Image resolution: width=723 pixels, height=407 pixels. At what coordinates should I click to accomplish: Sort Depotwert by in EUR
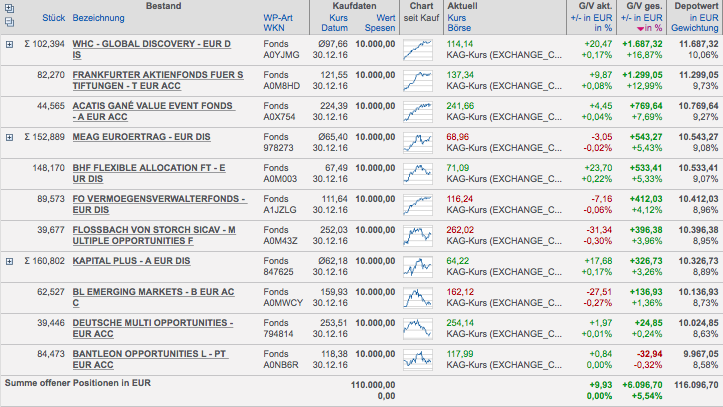[704, 18]
